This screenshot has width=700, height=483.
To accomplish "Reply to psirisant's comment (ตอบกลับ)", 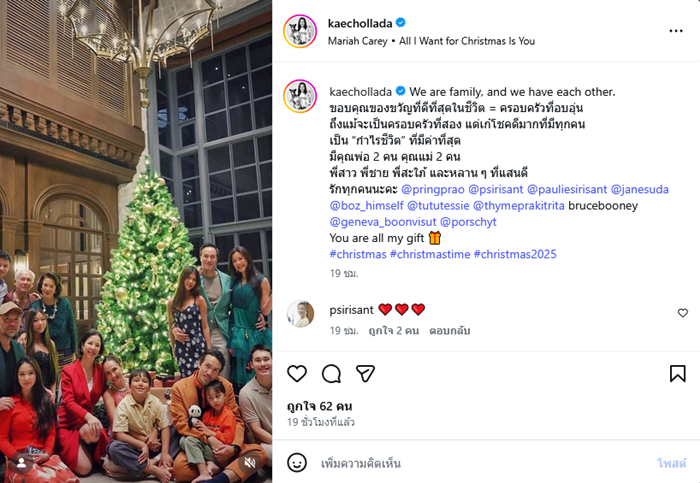I will [449, 330].
